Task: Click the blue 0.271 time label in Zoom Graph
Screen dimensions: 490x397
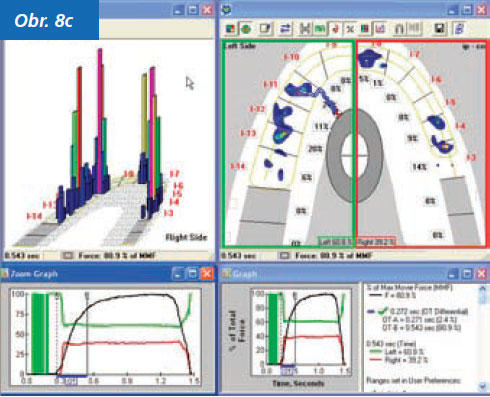Action: point(72,381)
